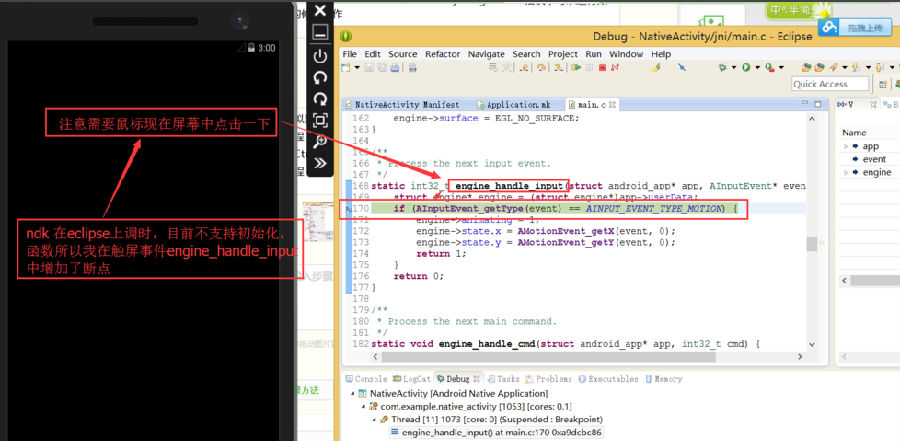Rotate the emulator using the first rotate icon

[x=320, y=77]
